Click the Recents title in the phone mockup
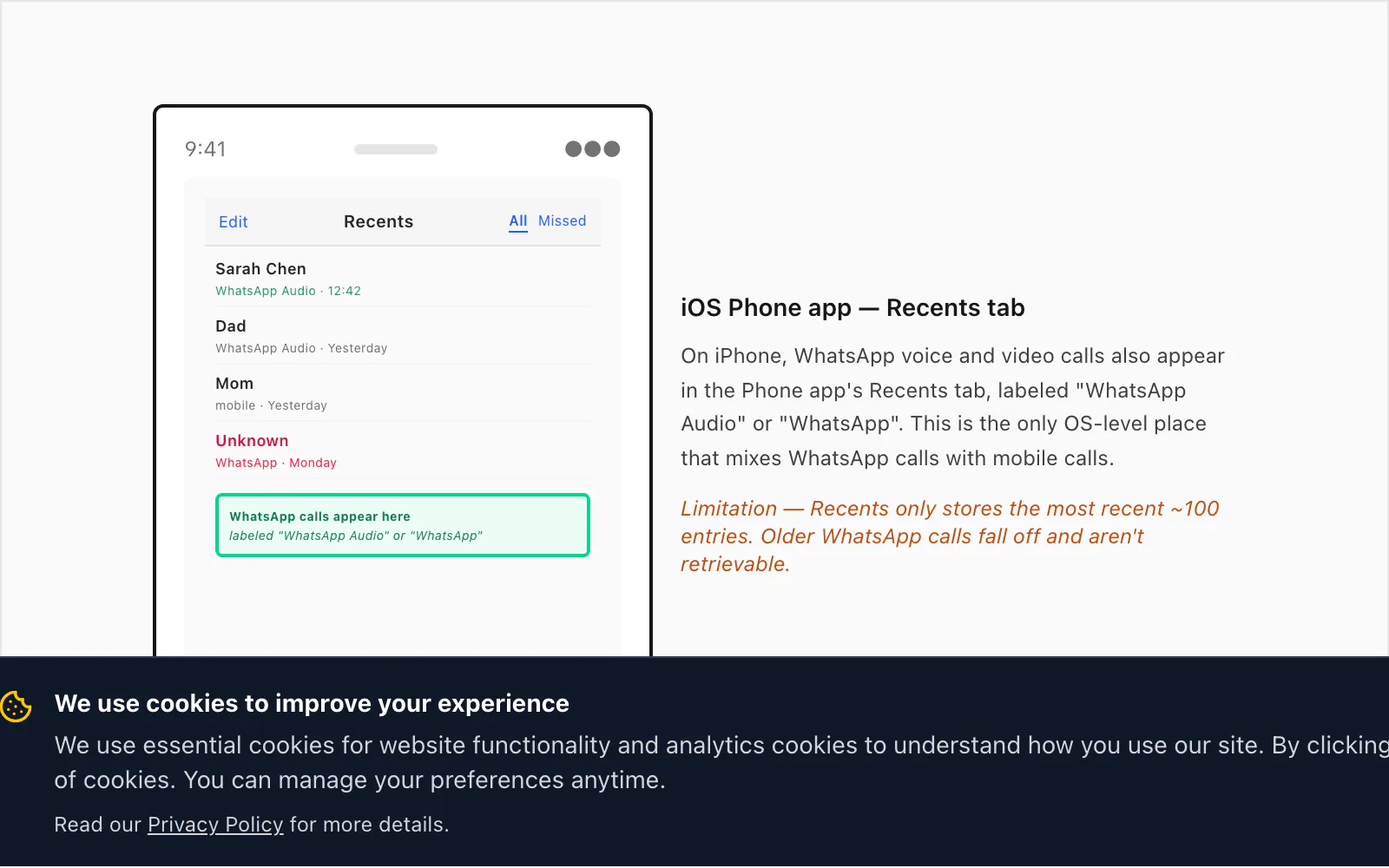The width and height of the screenshot is (1389, 868). [x=379, y=221]
